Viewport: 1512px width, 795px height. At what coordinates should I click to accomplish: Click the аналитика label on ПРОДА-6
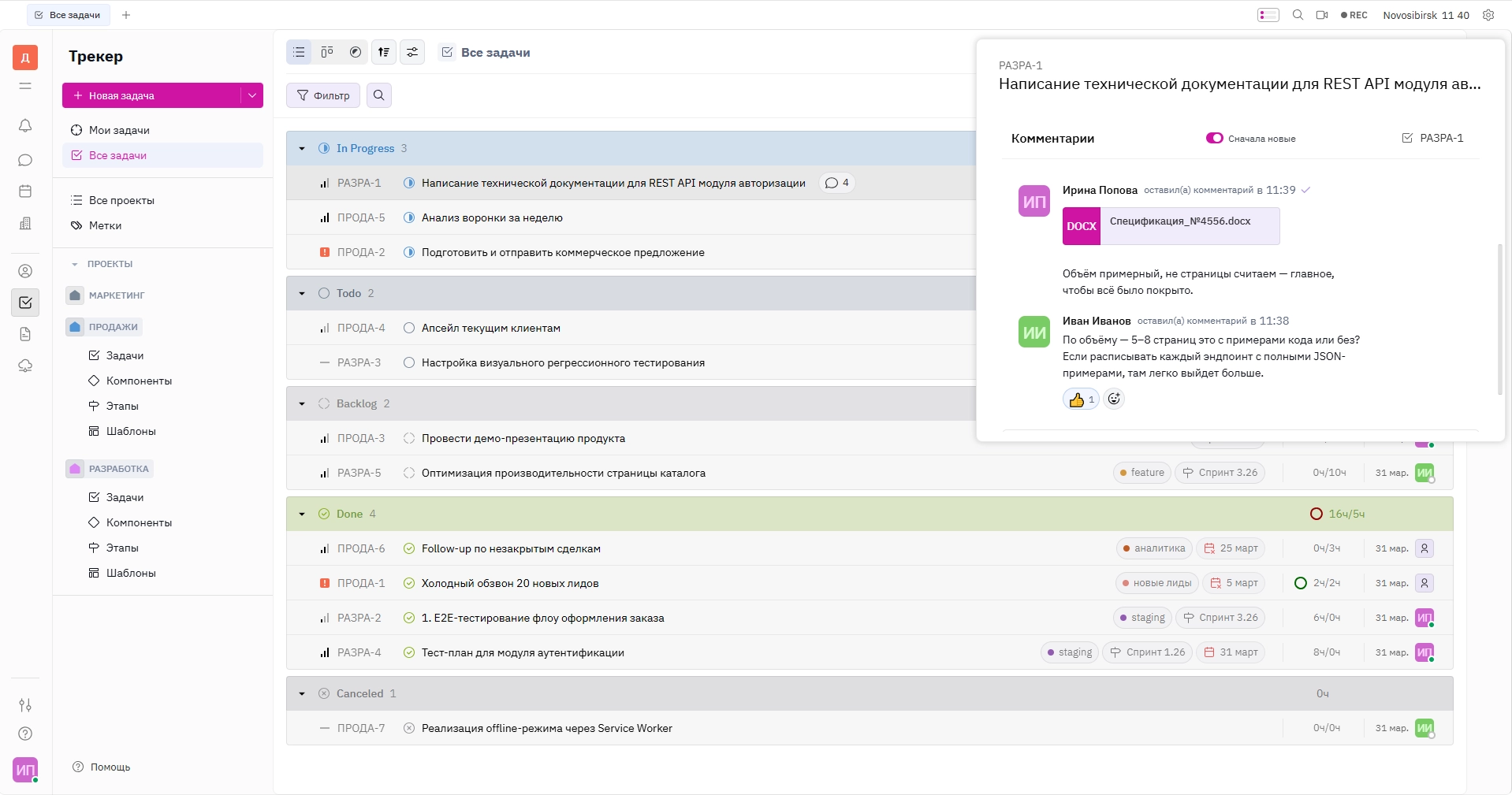coord(1153,548)
